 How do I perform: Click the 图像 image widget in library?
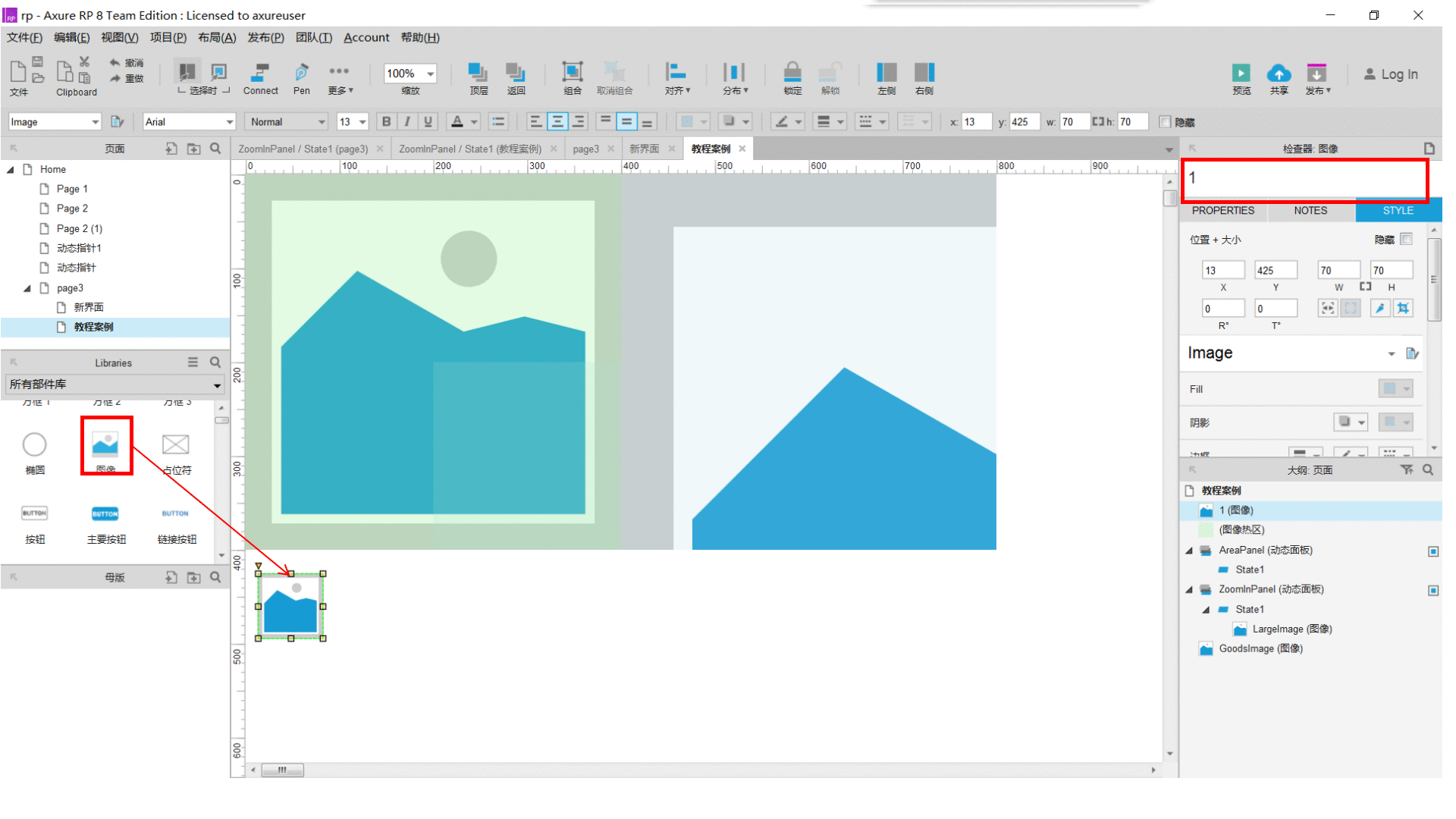tap(105, 445)
